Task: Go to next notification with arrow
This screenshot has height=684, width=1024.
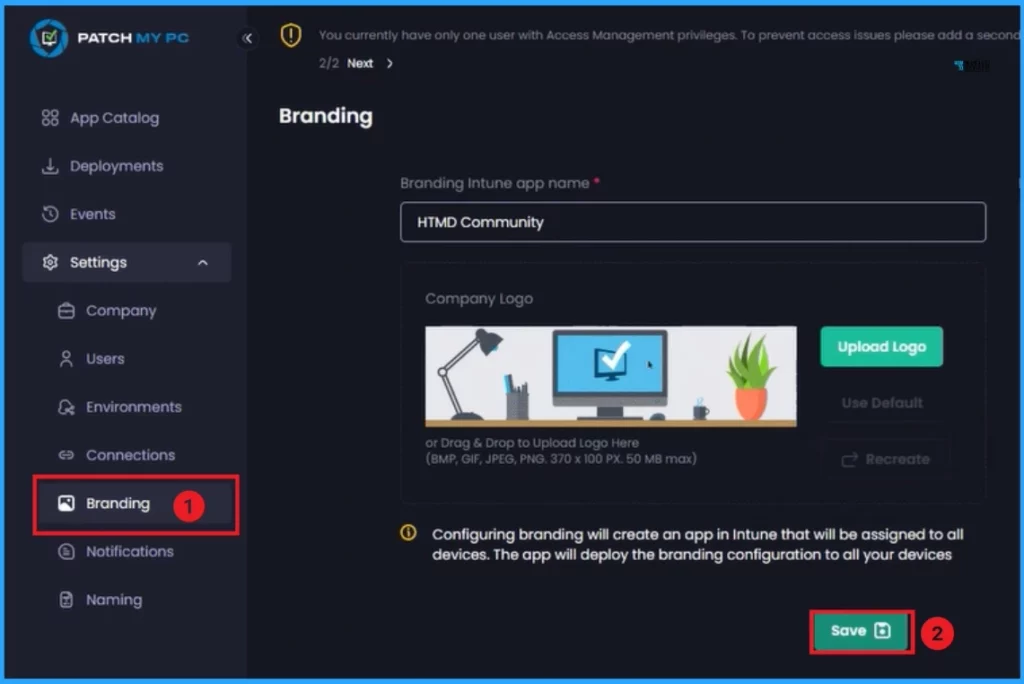Action: tap(390, 63)
